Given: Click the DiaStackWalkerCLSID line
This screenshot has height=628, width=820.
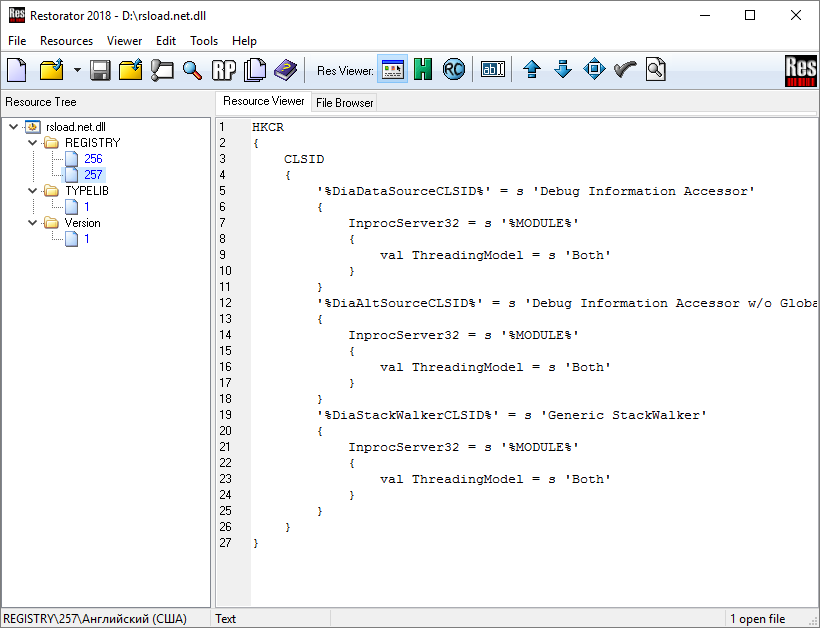Looking at the screenshot, I should (x=511, y=415).
